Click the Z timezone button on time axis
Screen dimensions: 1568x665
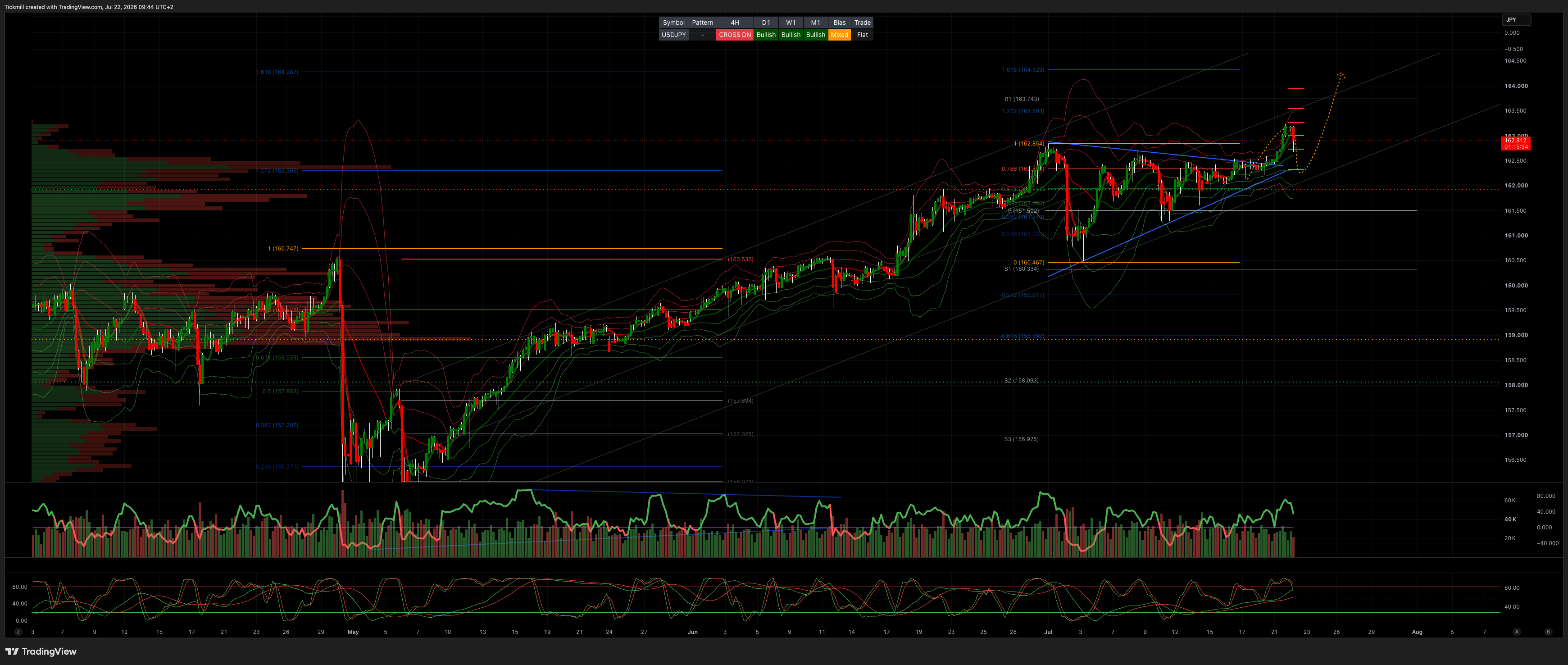click(18, 632)
